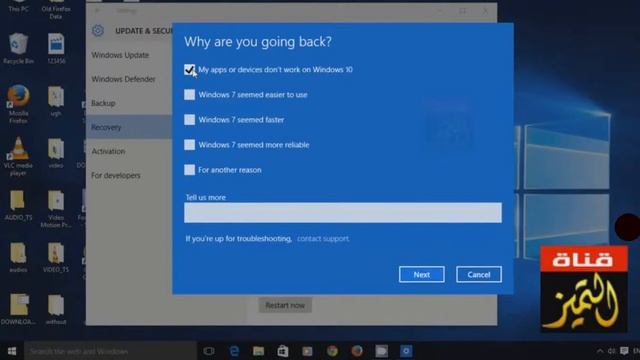Select the 123456 video file icon
The width and height of the screenshot is (640, 360).
tap(56, 49)
